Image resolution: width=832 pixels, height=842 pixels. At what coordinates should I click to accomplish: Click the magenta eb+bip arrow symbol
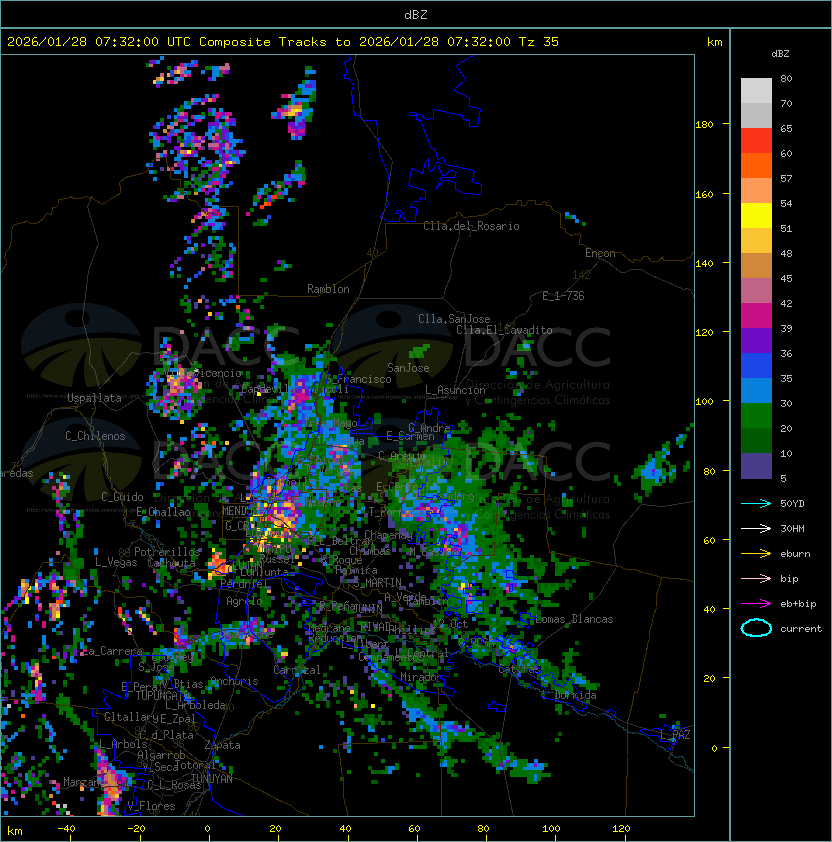click(x=756, y=604)
